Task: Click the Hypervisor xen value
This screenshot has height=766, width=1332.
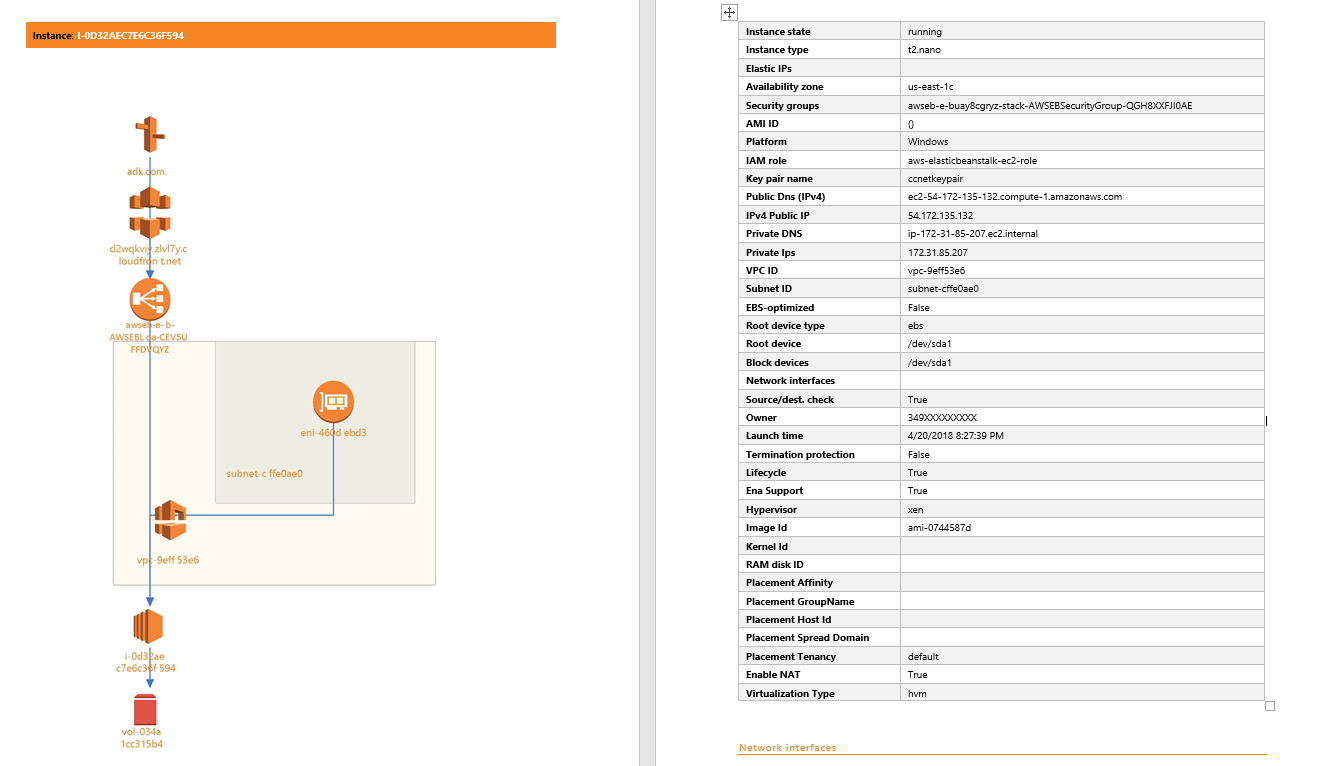Action: [x=915, y=509]
